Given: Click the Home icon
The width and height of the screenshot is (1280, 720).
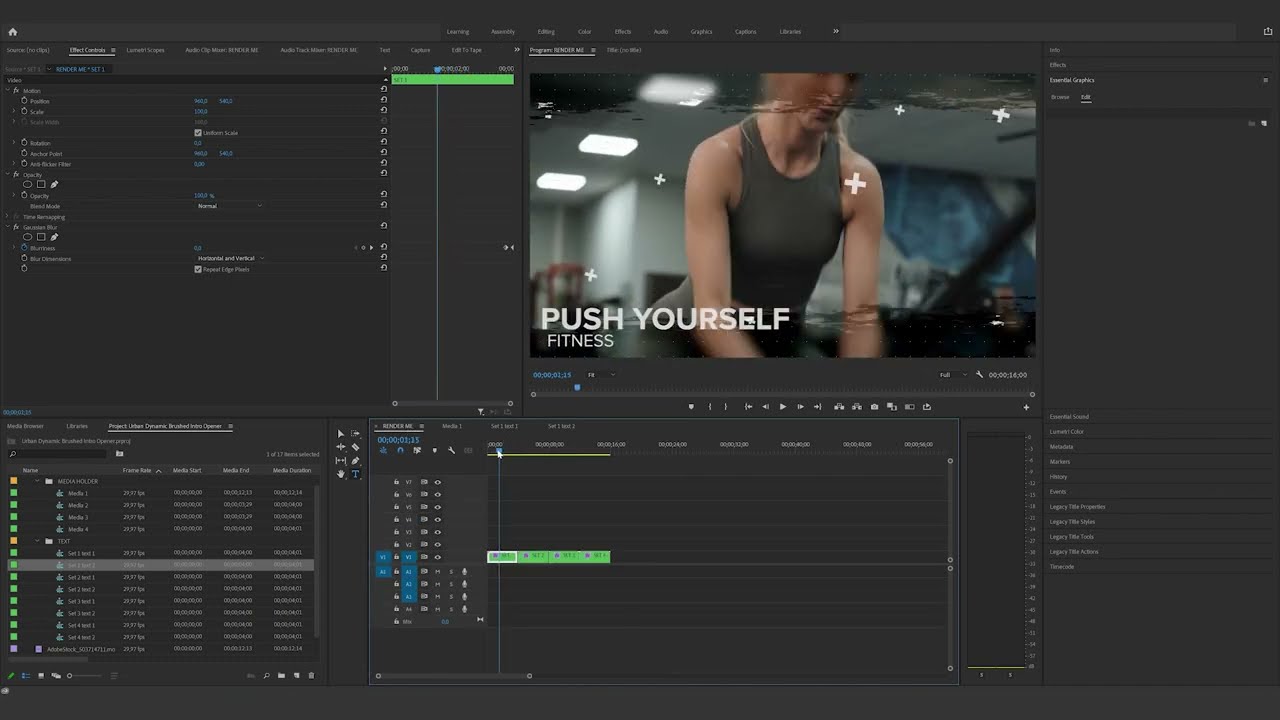Looking at the screenshot, I should 13,31.
